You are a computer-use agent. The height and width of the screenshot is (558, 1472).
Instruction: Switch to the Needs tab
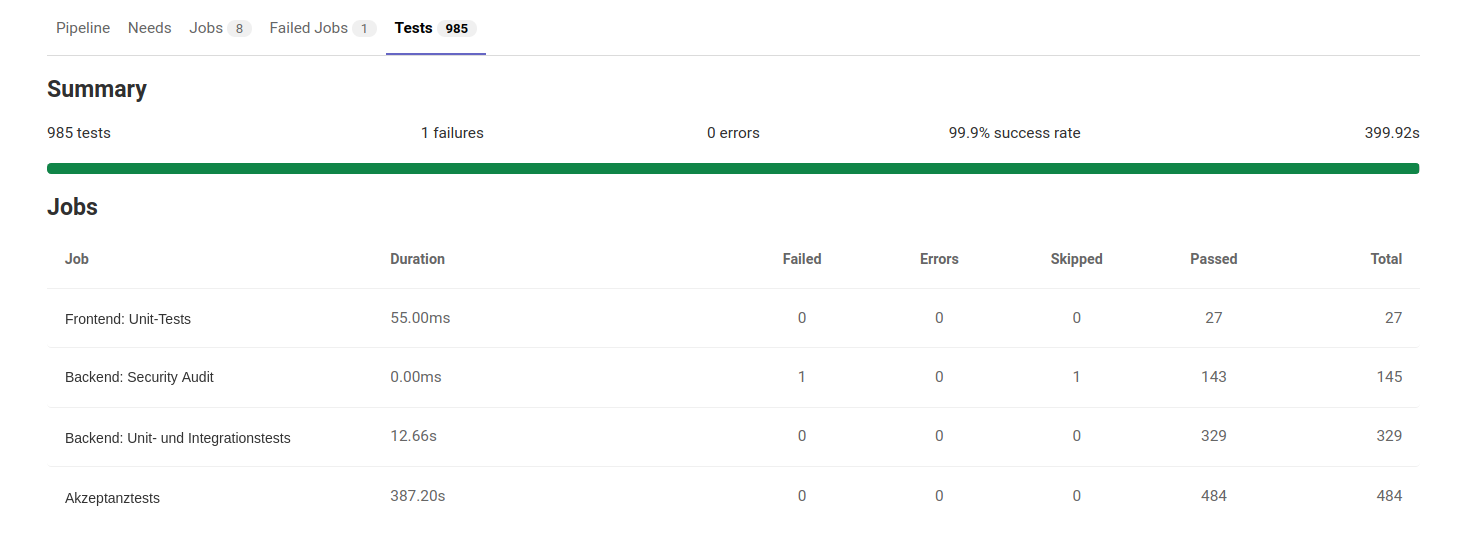click(150, 28)
